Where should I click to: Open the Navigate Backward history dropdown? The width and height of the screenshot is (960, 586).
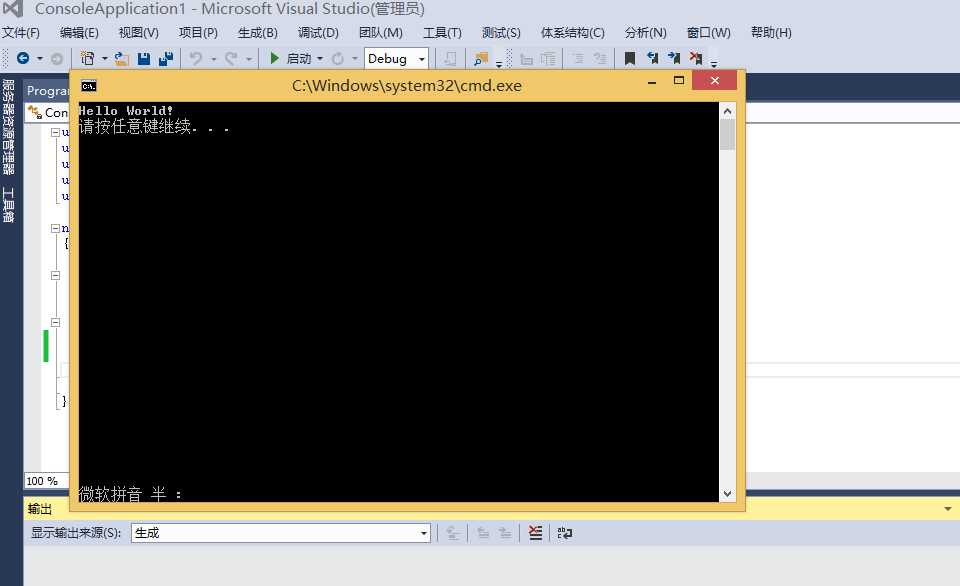(40, 59)
